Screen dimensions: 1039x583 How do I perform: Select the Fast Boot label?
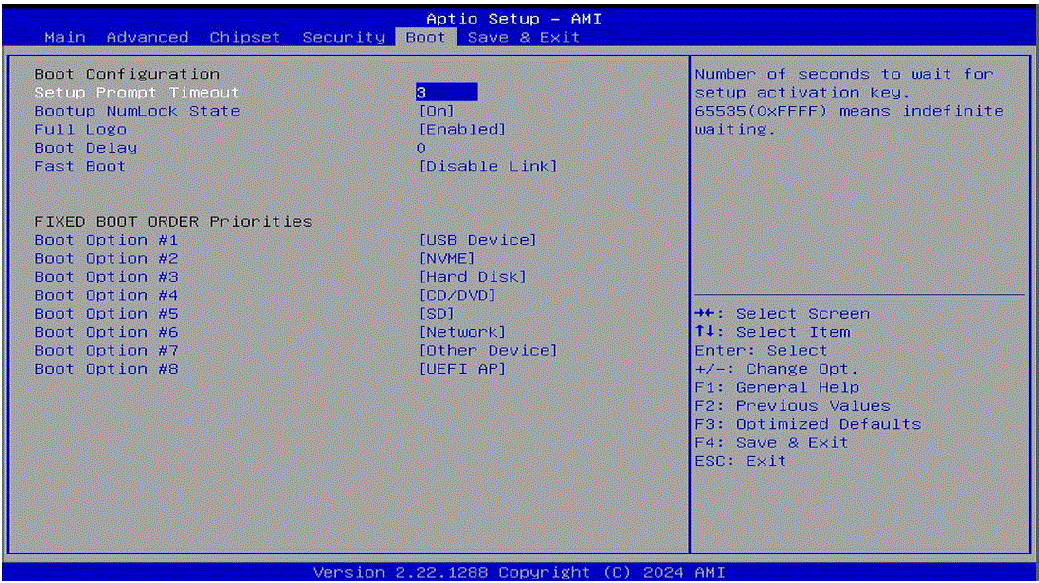click(x=80, y=166)
